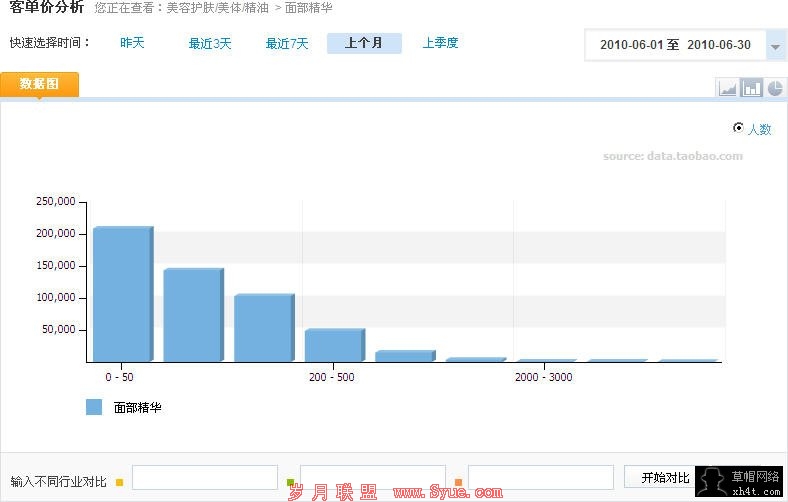
Task: Open the 数据图 tab
Action: [39, 84]
